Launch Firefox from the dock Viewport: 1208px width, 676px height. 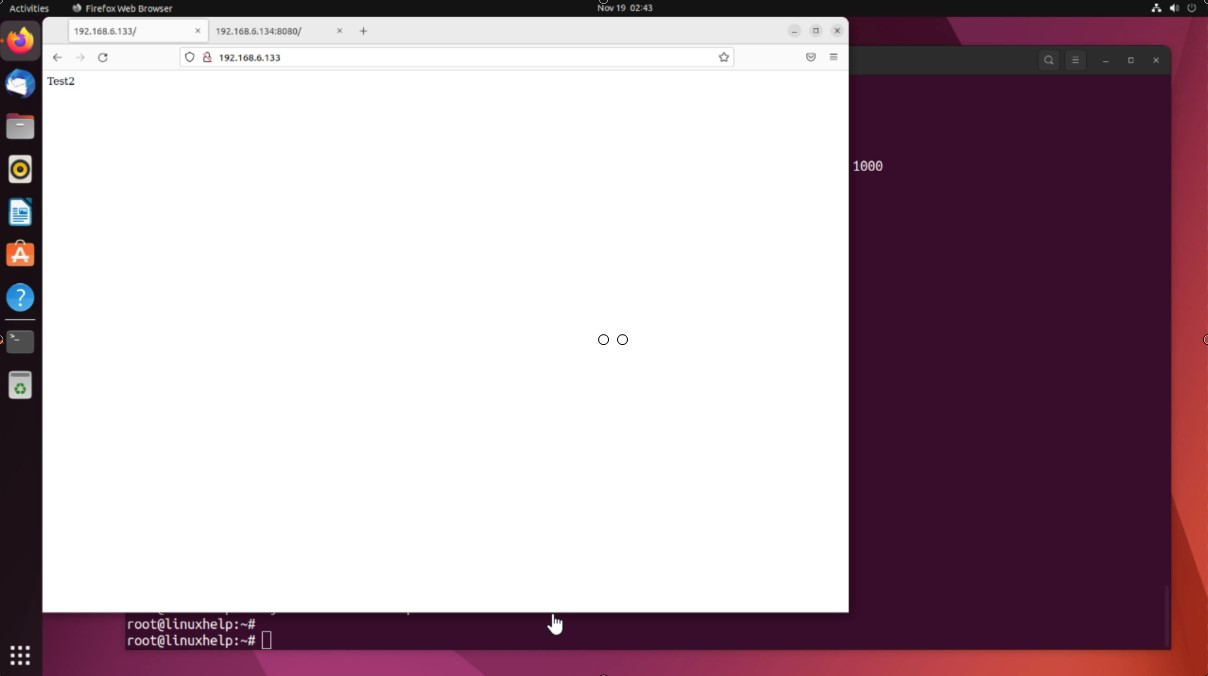(20, 41)
